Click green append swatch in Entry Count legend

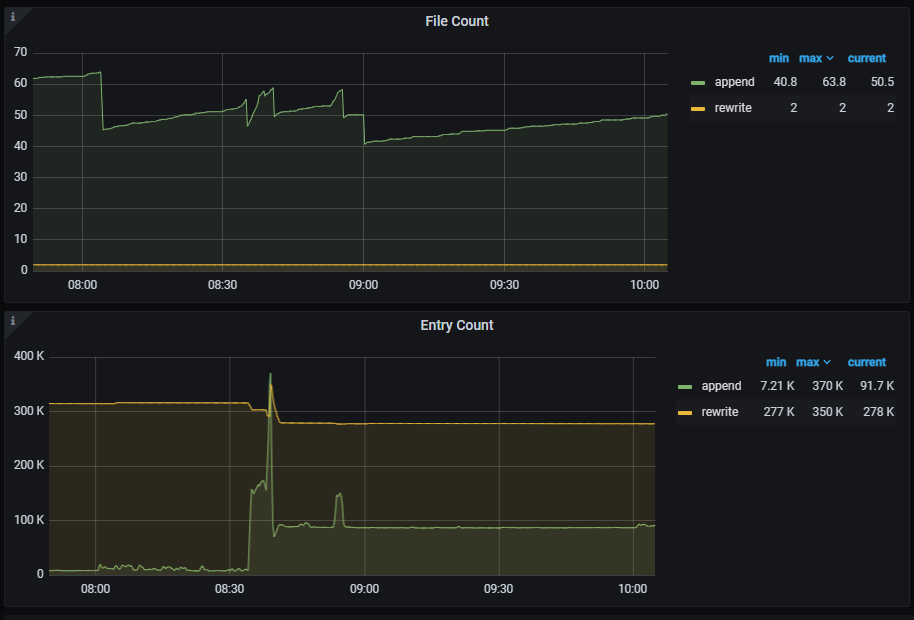685,386
